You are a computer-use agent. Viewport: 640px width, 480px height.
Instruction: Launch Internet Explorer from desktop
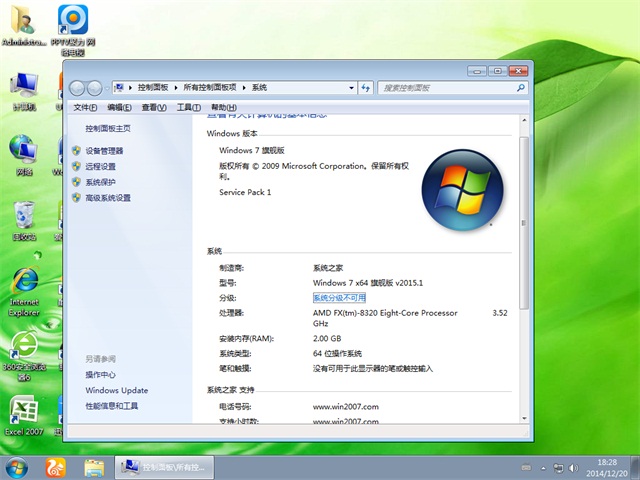pos(24,291)
